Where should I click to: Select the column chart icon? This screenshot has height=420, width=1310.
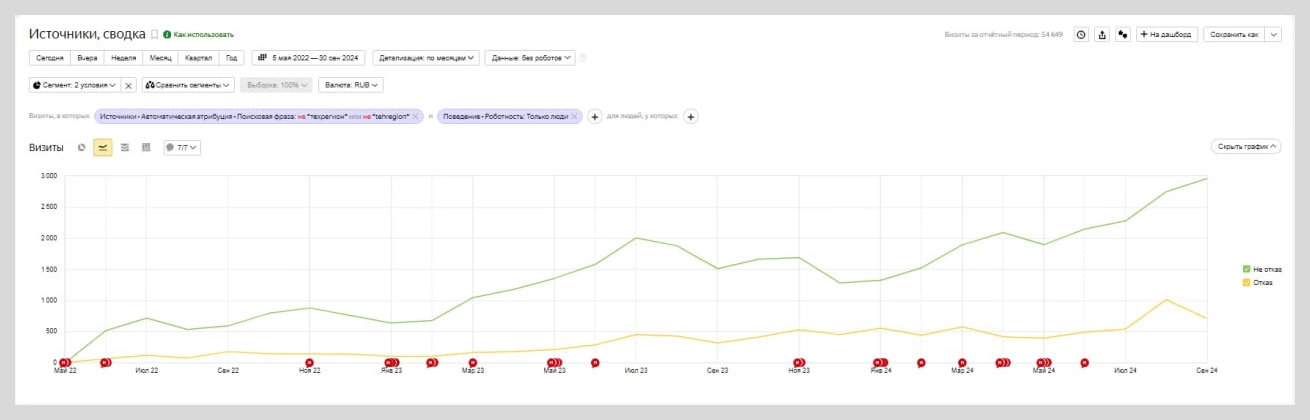146,147
